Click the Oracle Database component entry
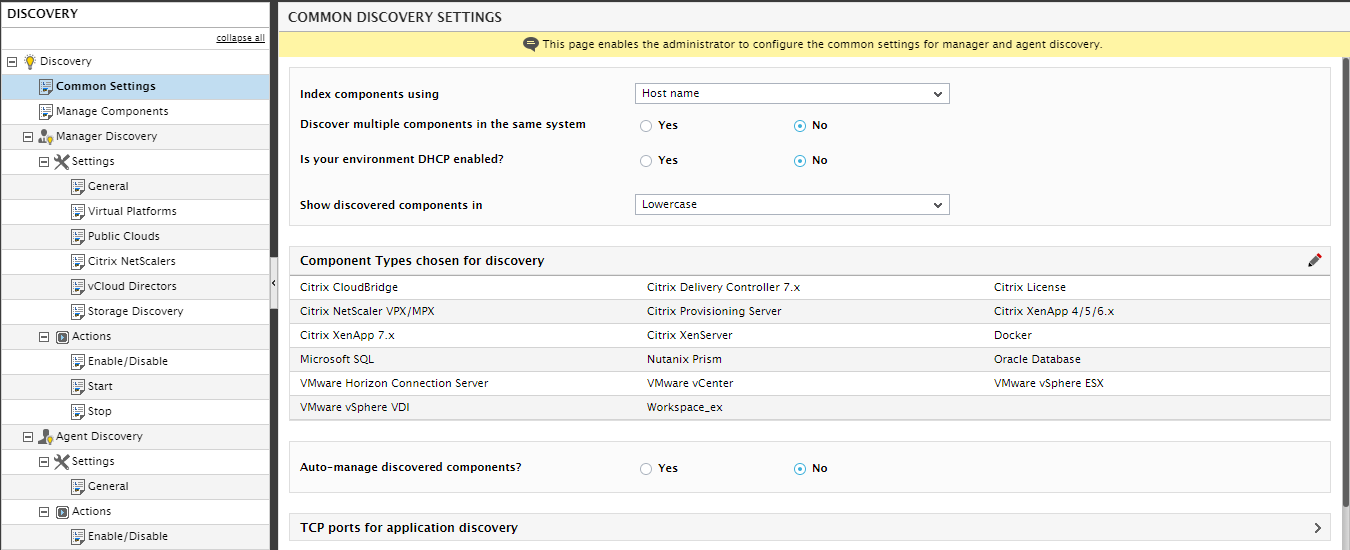Screen dimensions: 1350x550 tap(1037, 359)
